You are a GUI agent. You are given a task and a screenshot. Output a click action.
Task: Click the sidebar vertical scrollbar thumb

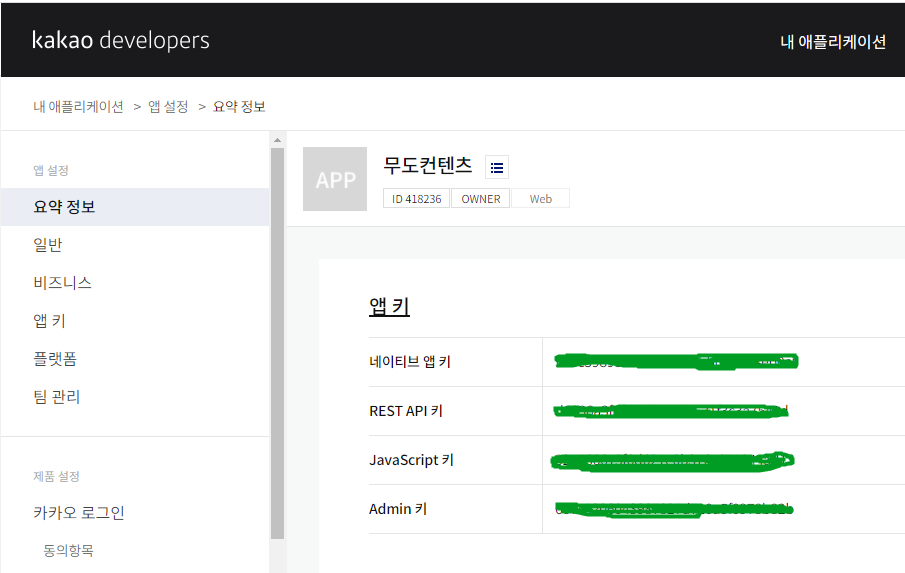(278, 343)
